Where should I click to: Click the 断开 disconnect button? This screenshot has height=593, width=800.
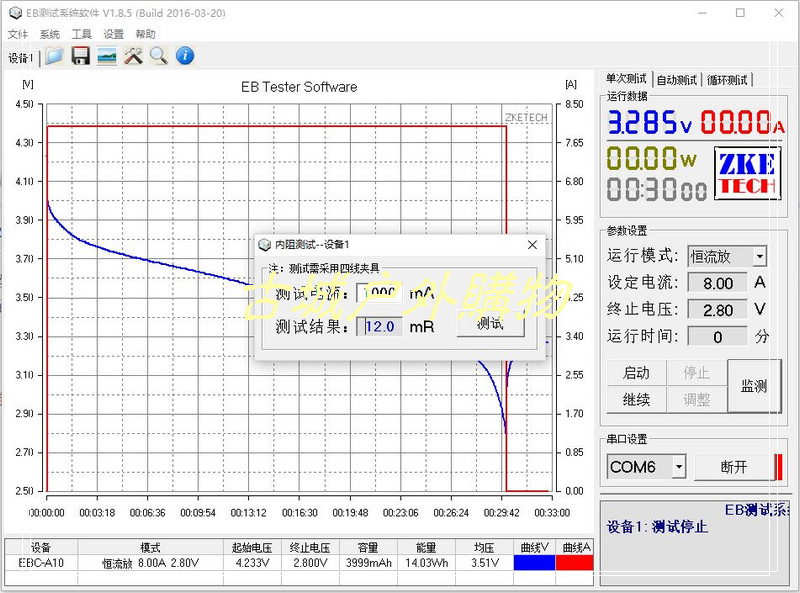click(734, 467)
